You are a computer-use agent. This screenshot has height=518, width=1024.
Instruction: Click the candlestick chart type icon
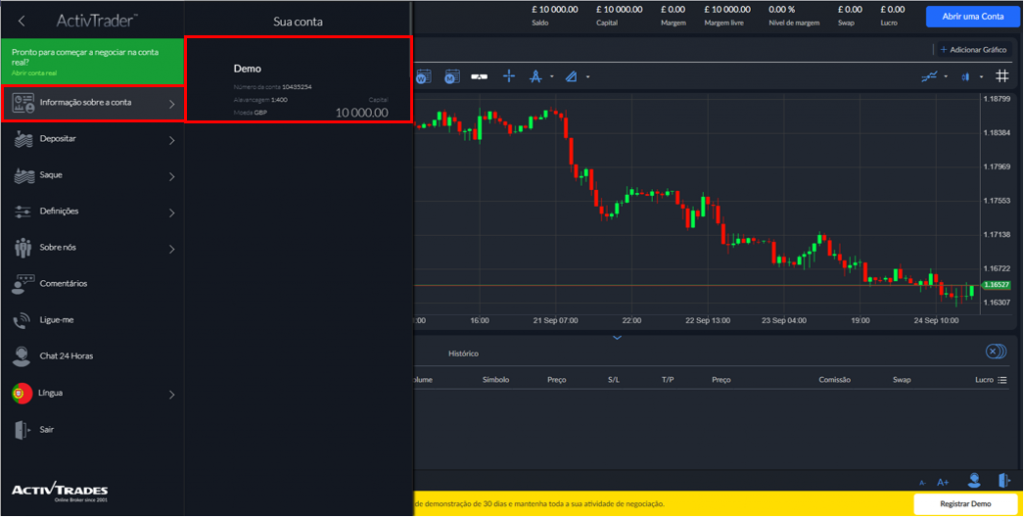(x=966, y=77)
